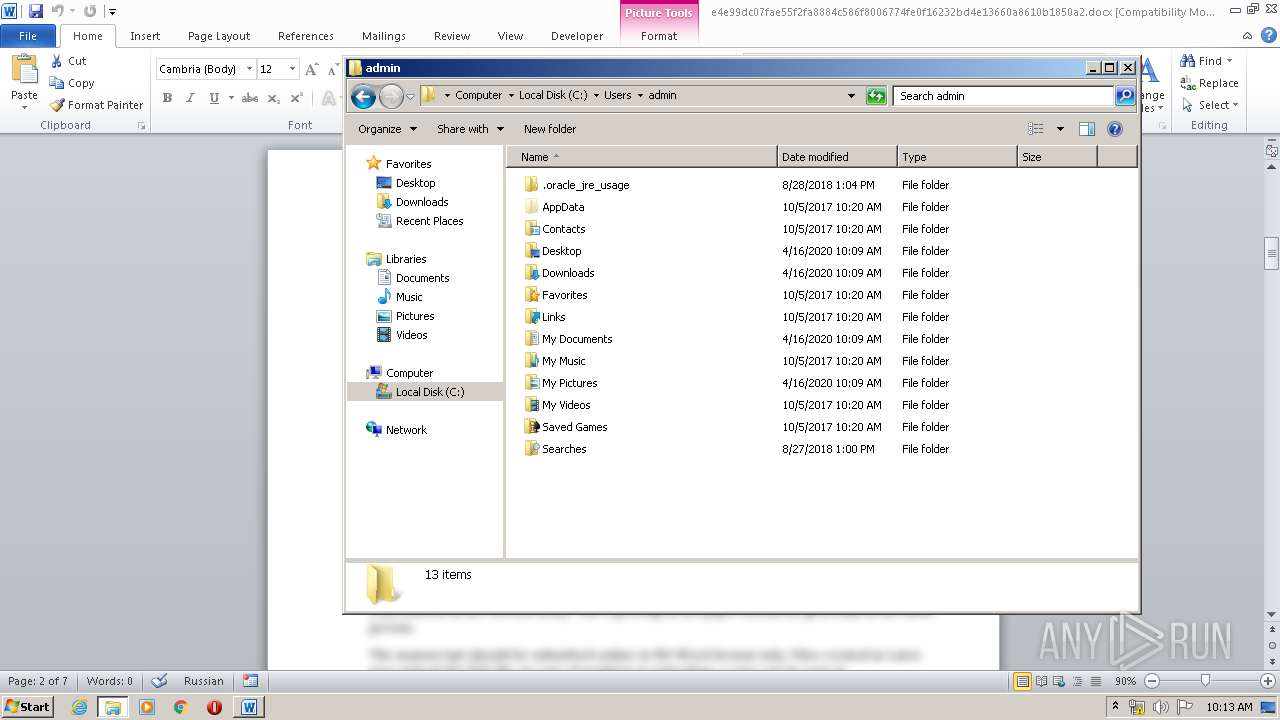Click the Grow Font icon
This screenshot has width=1280, height=720.
click(x=312, y=69)
